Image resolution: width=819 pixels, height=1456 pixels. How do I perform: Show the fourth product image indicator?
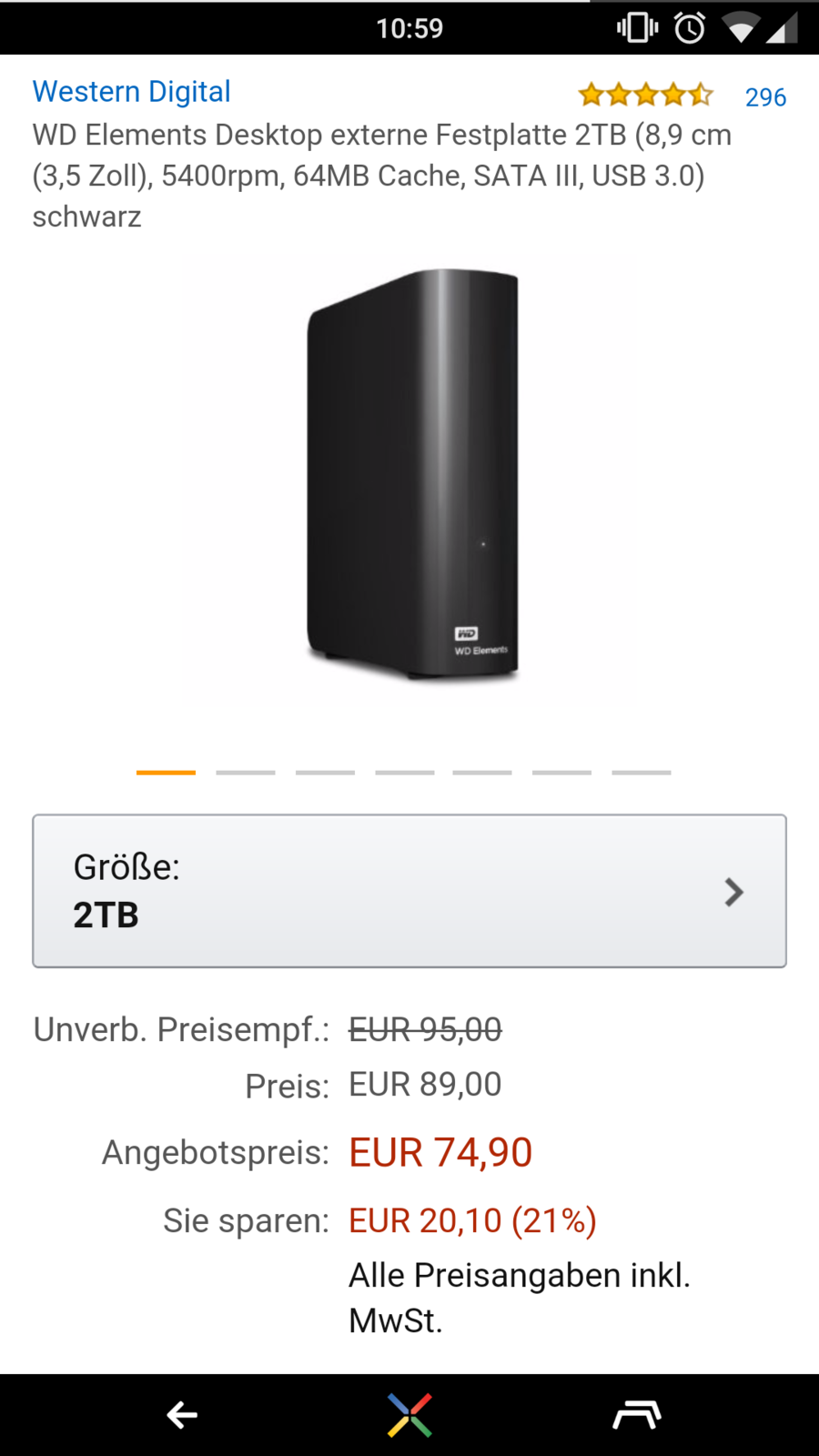[405, 772]
